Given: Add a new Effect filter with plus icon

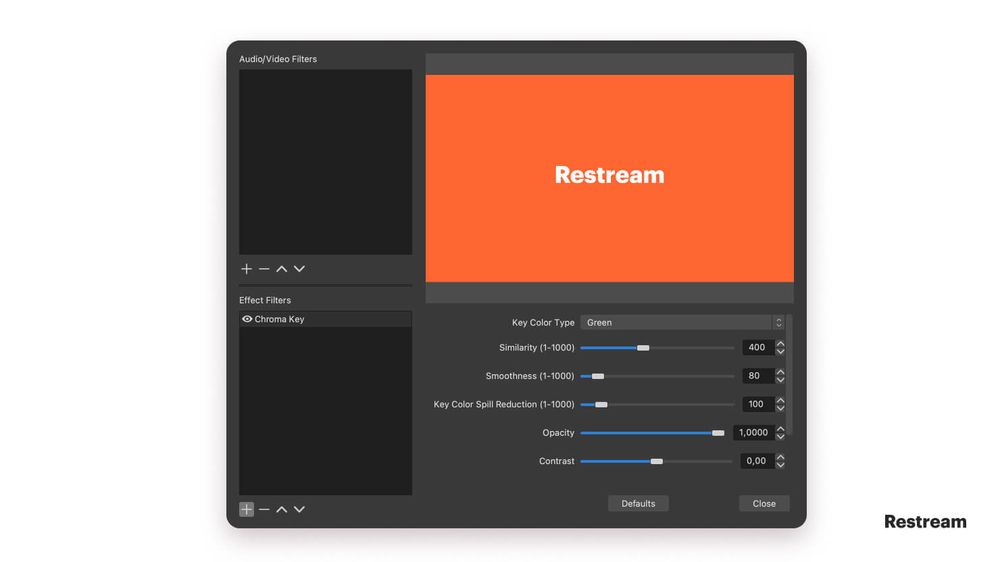Looking at the screenshot, I should (247, 509).
